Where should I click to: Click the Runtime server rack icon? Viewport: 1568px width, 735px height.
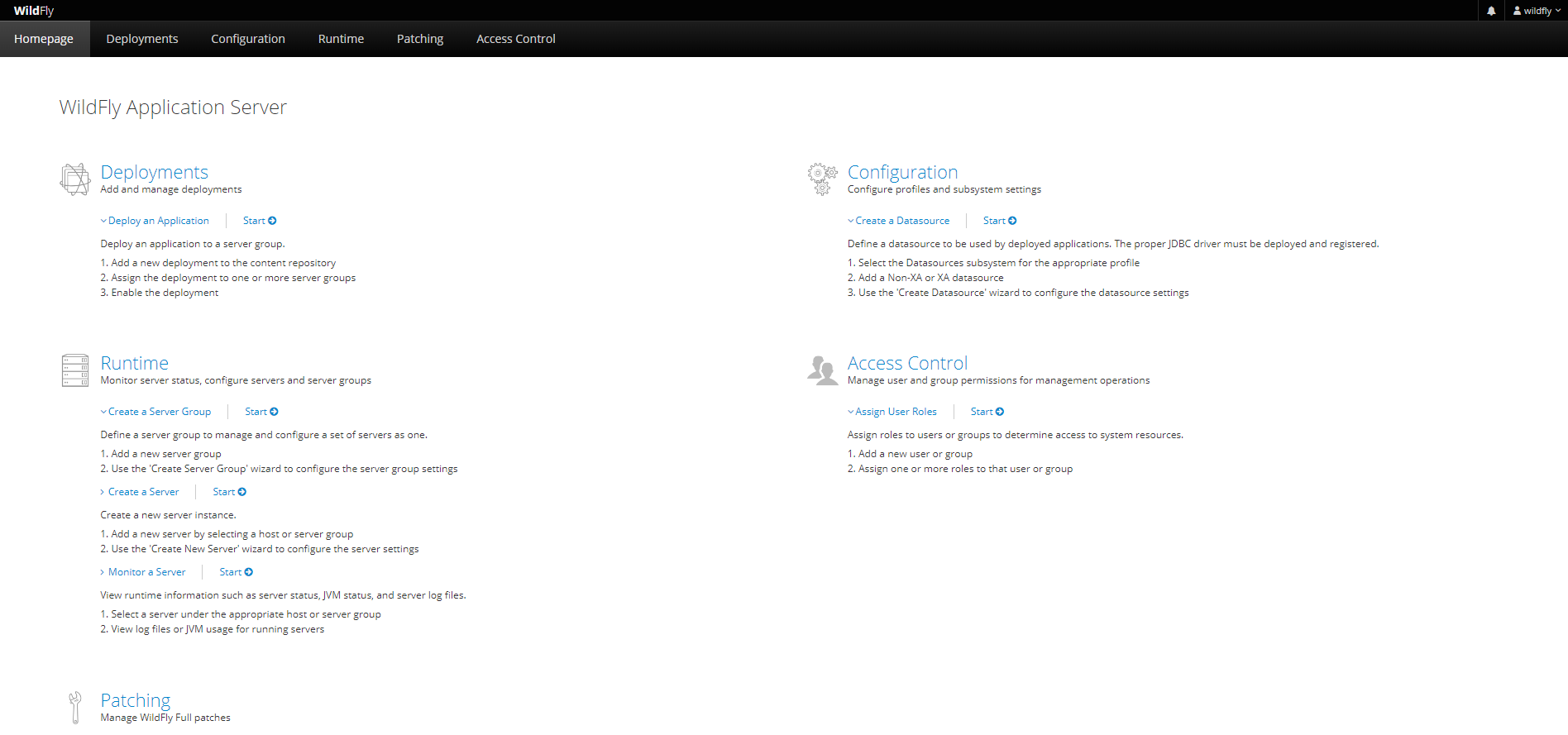pos(74,370)
